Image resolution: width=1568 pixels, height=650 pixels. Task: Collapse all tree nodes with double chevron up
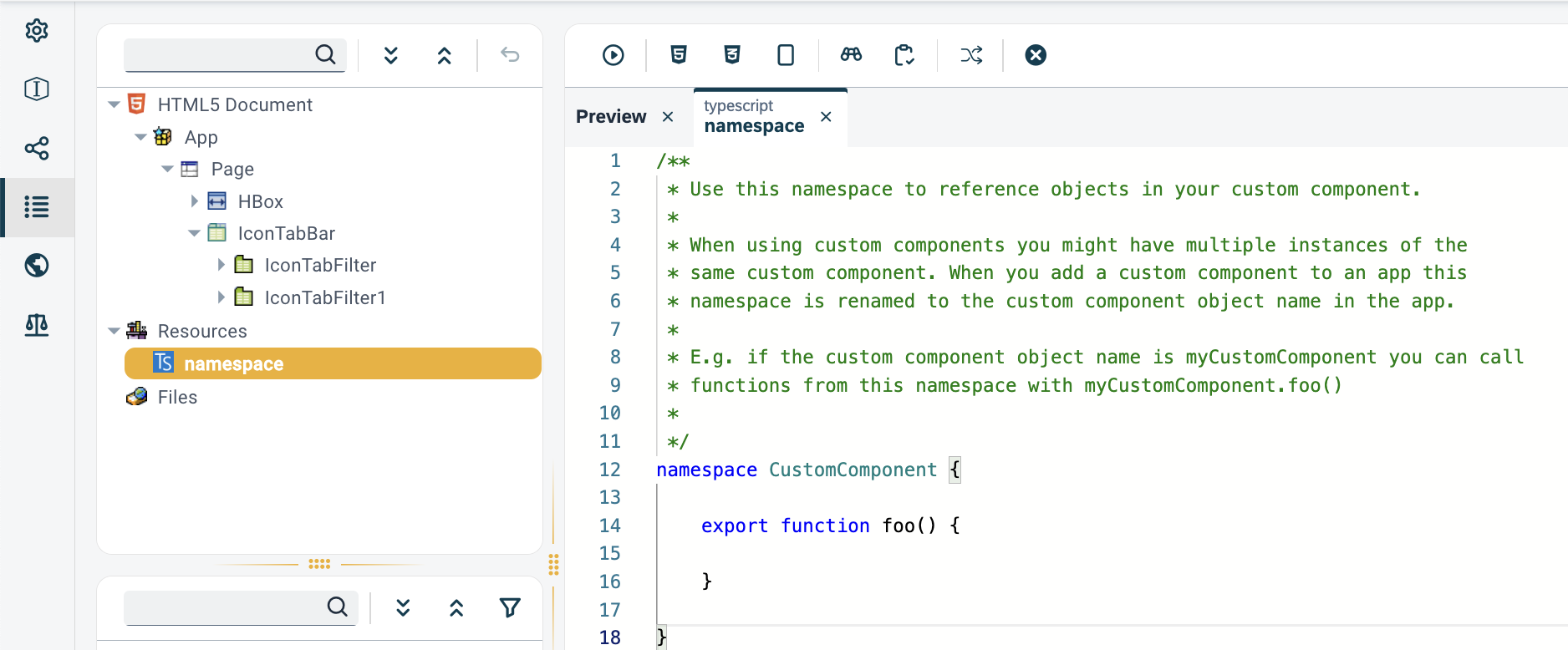click(444, 55)
